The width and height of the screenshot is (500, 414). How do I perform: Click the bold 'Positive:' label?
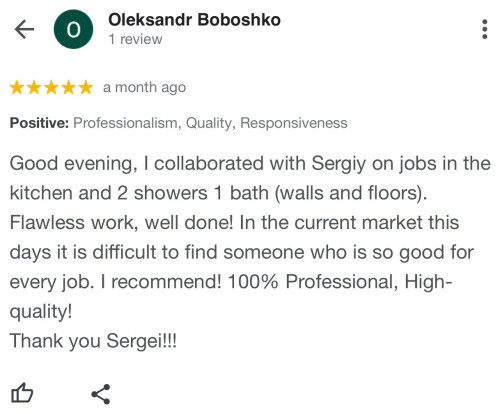[x=39, y=123]
